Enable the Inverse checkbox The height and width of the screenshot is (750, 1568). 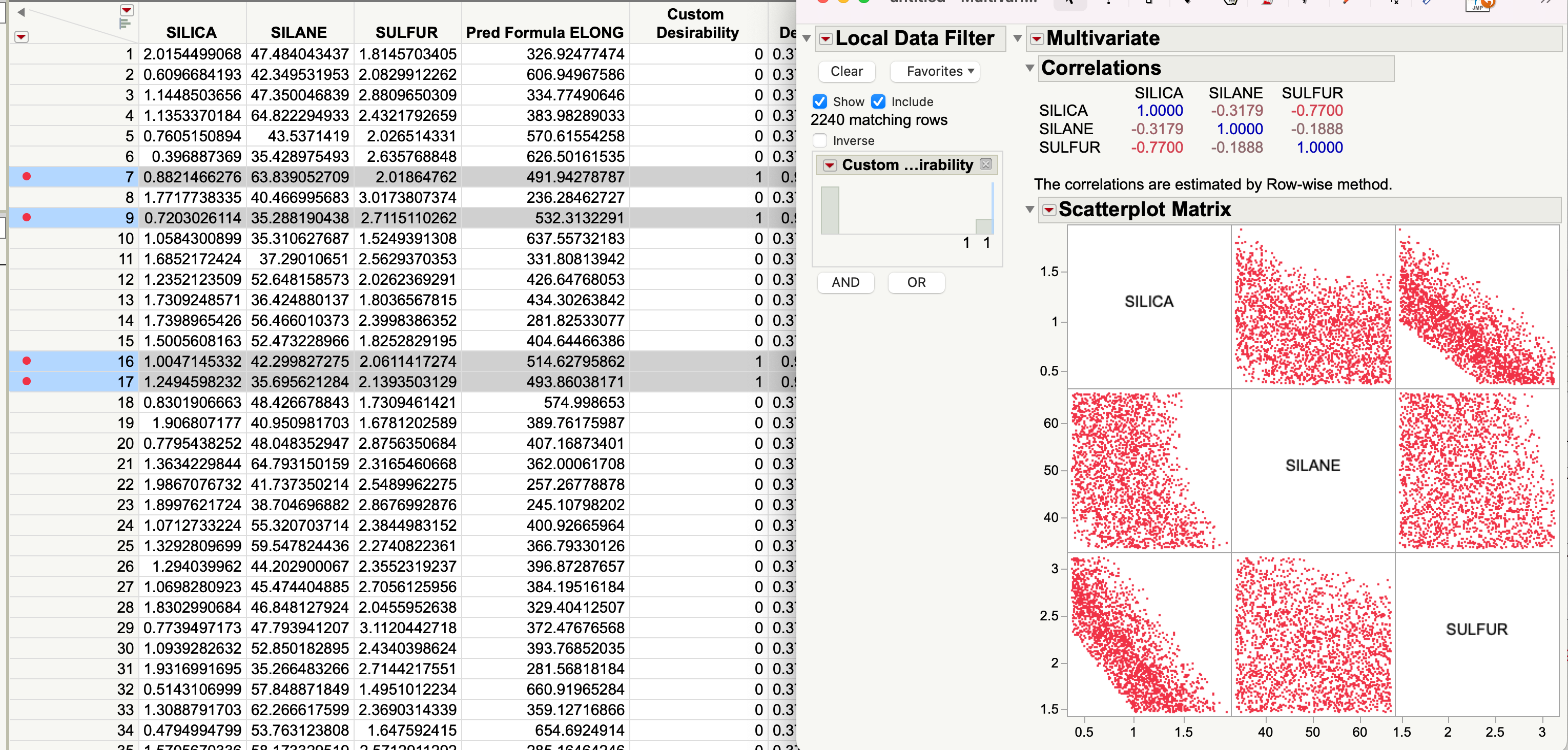[x=820, y=140]
